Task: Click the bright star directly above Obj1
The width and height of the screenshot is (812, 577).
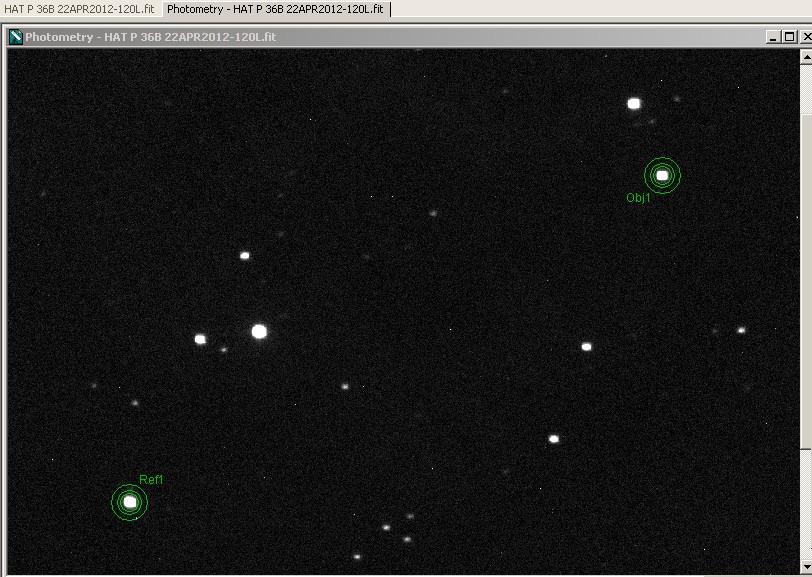Action: coord(633,103)
